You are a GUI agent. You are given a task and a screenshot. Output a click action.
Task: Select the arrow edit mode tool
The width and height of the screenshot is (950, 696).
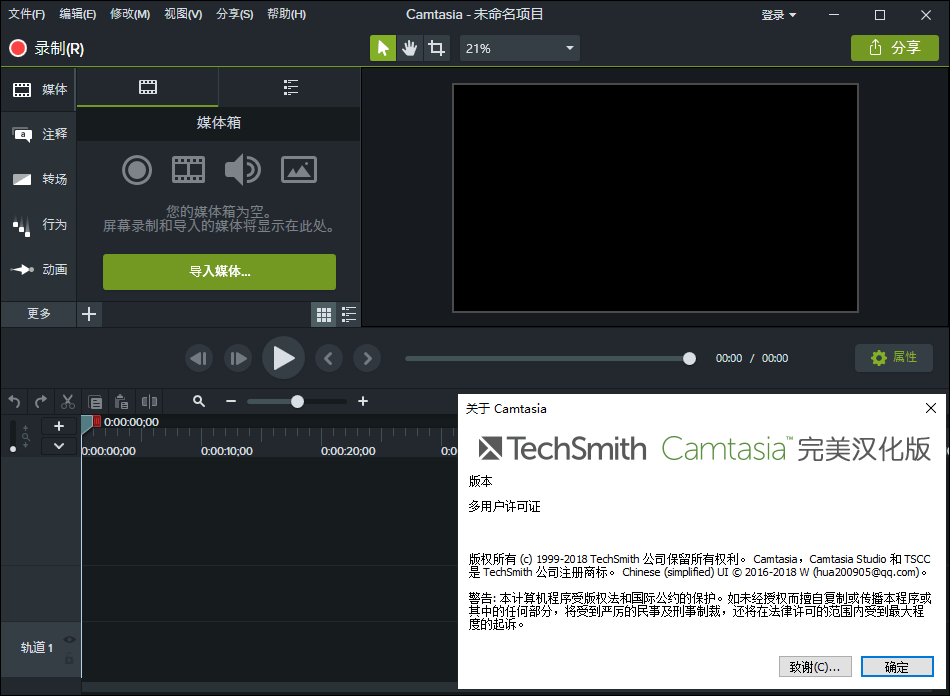pyautogui.click(x=383, y=48)
